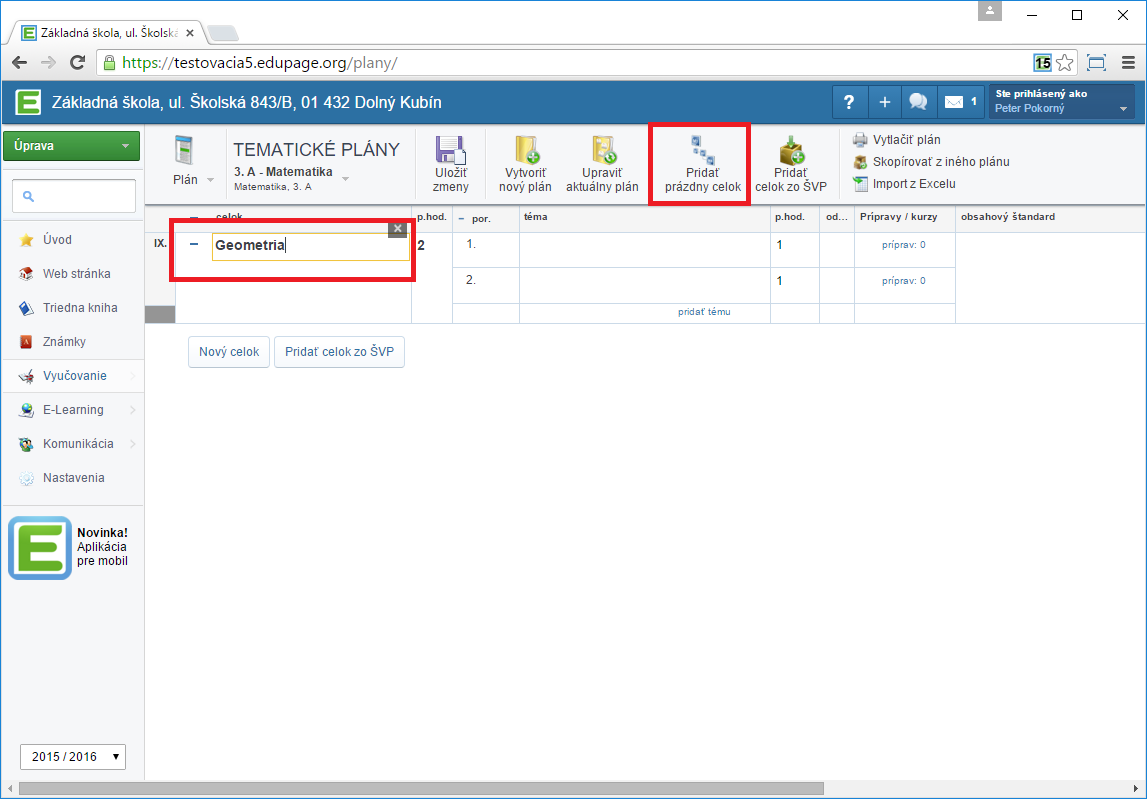Go to Známky in sidebar

tap(64, 342)
